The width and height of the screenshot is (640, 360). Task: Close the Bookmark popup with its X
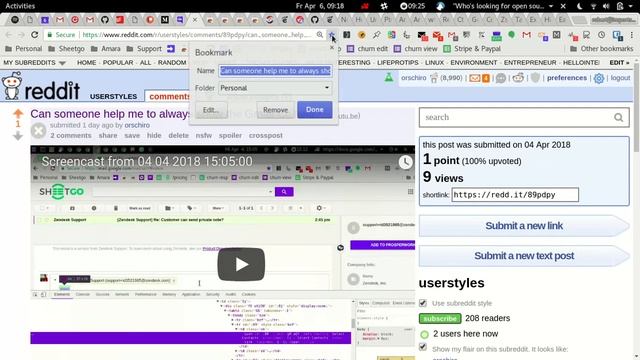pos(332,48)
